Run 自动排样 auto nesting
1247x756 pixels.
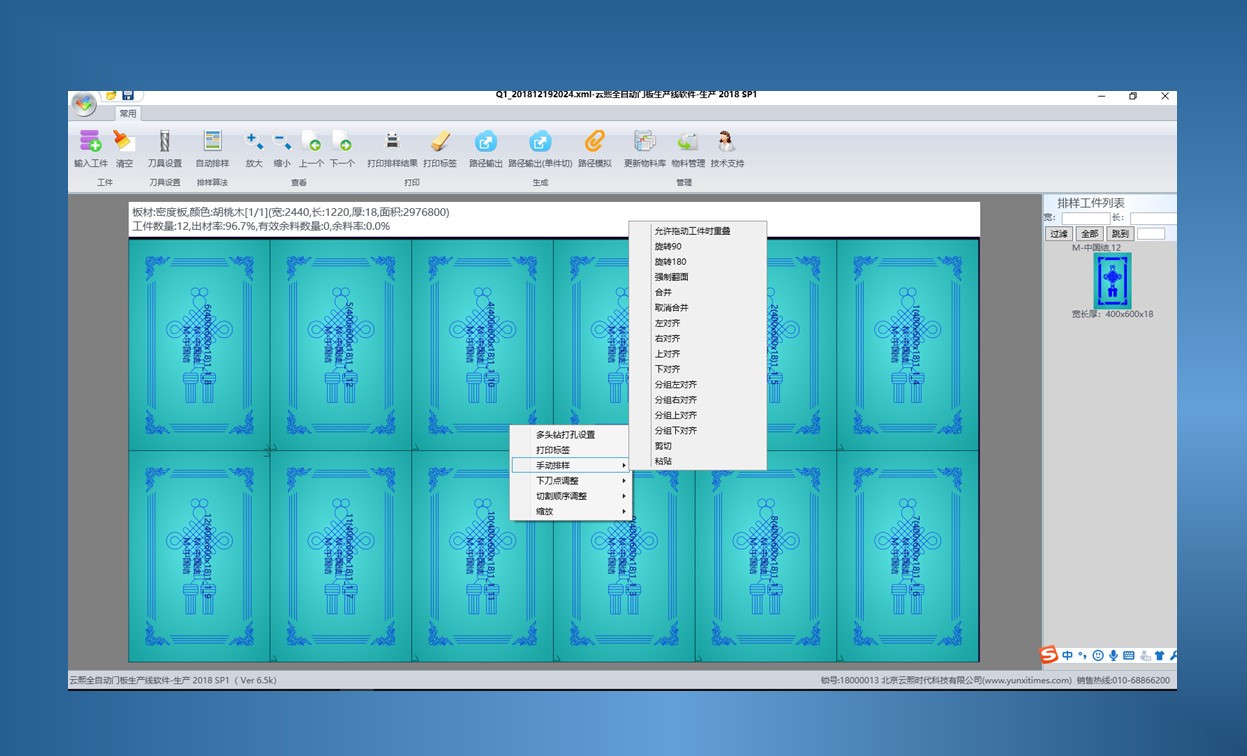[212, 142]
